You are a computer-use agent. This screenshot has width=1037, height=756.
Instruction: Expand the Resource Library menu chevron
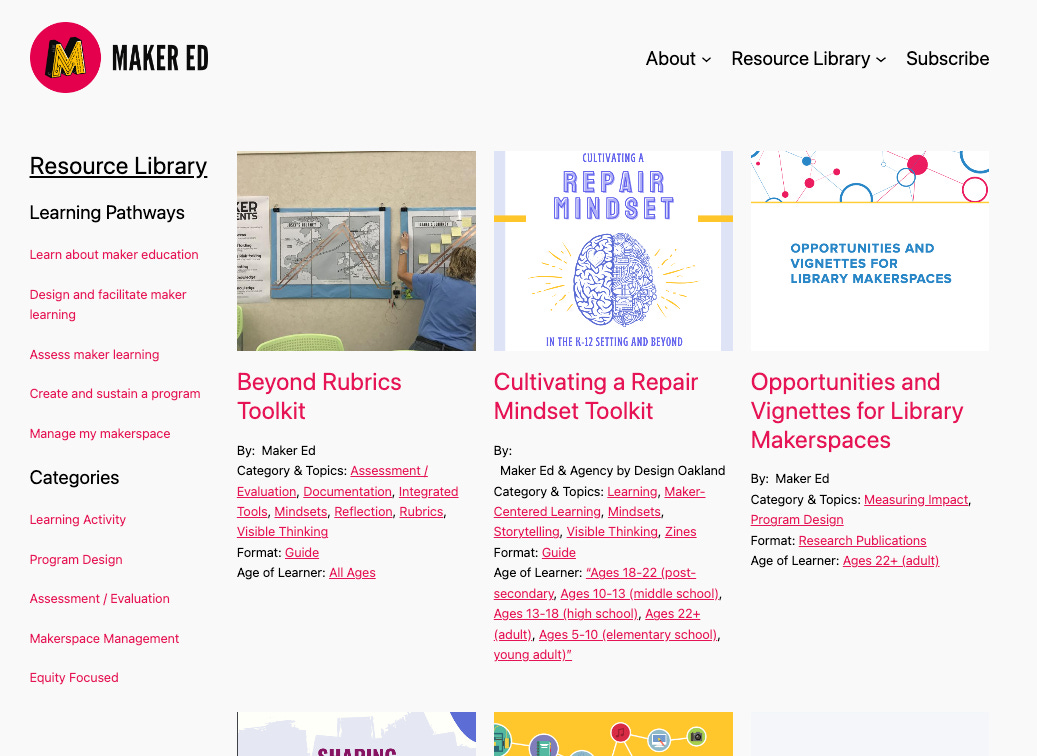(881, 60)
